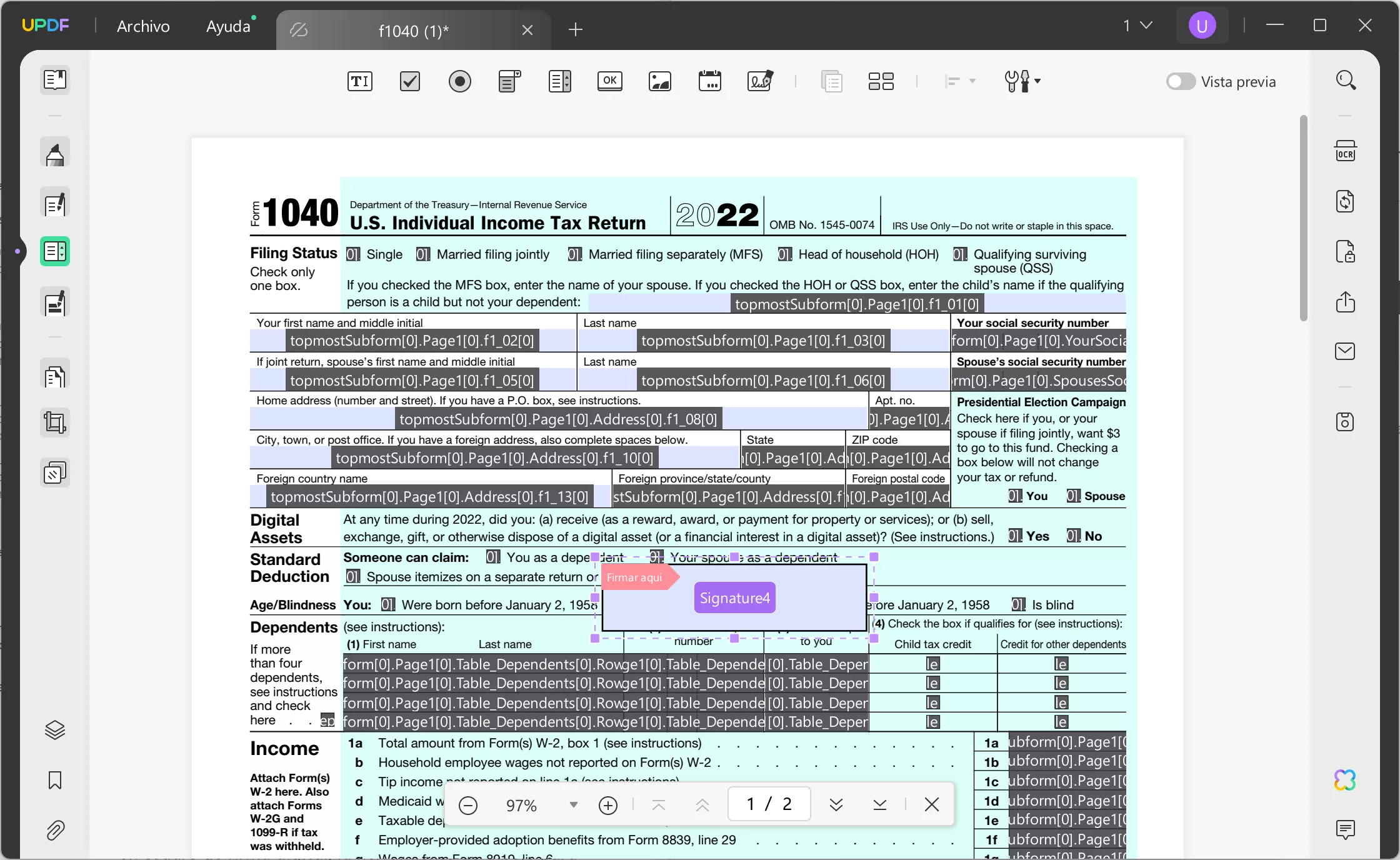
Task: Click the vertical document scrollbar
Action: 1303,217
